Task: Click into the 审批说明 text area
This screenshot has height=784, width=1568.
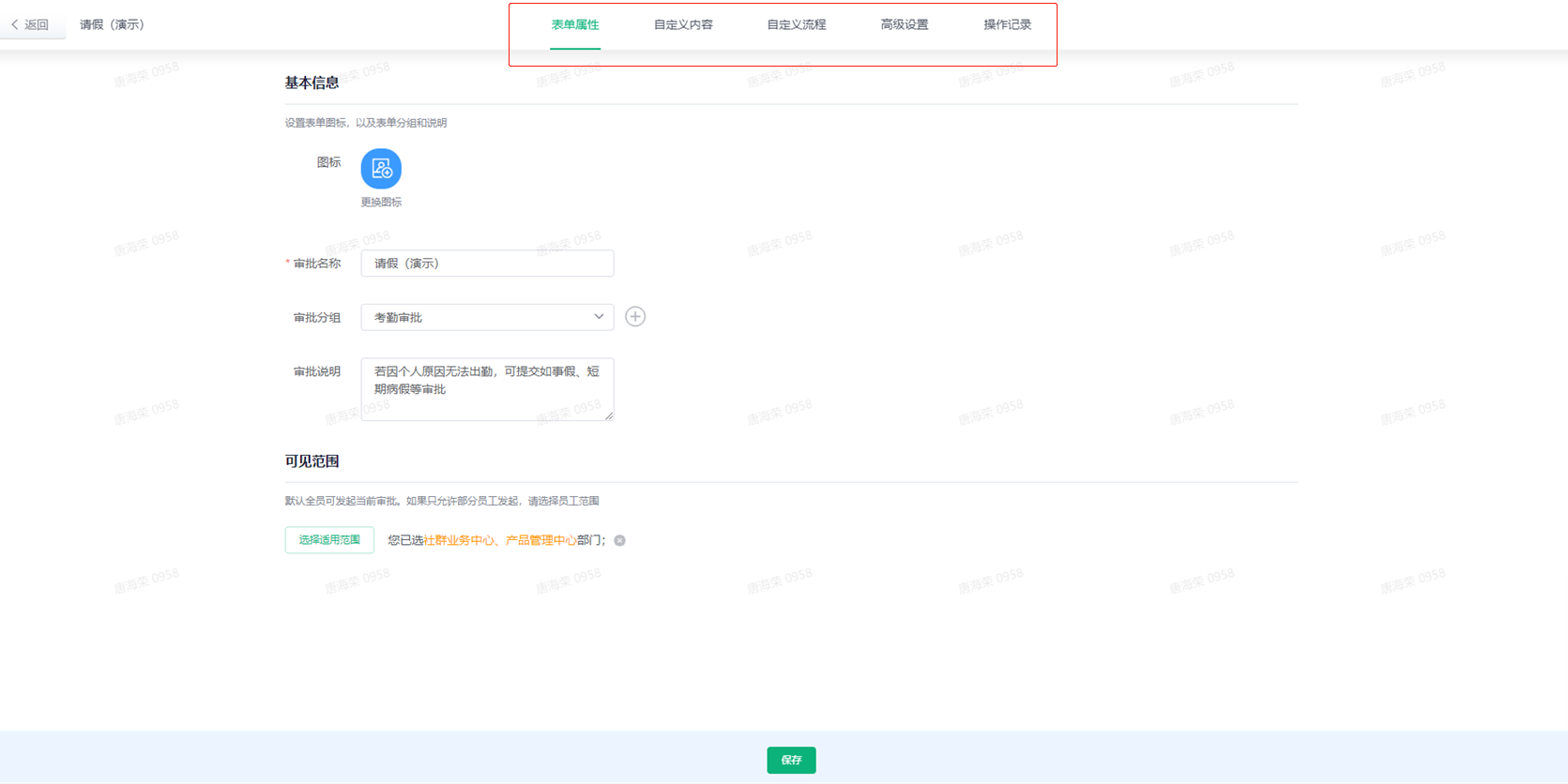Action: (x=487, y=389)
